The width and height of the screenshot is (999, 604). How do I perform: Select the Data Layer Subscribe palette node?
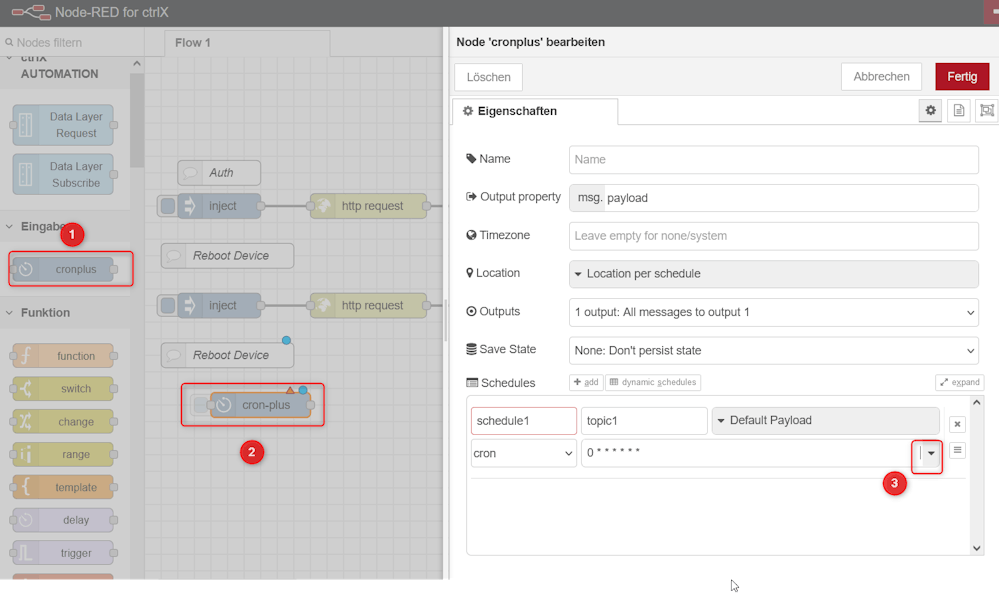[63, 175]
